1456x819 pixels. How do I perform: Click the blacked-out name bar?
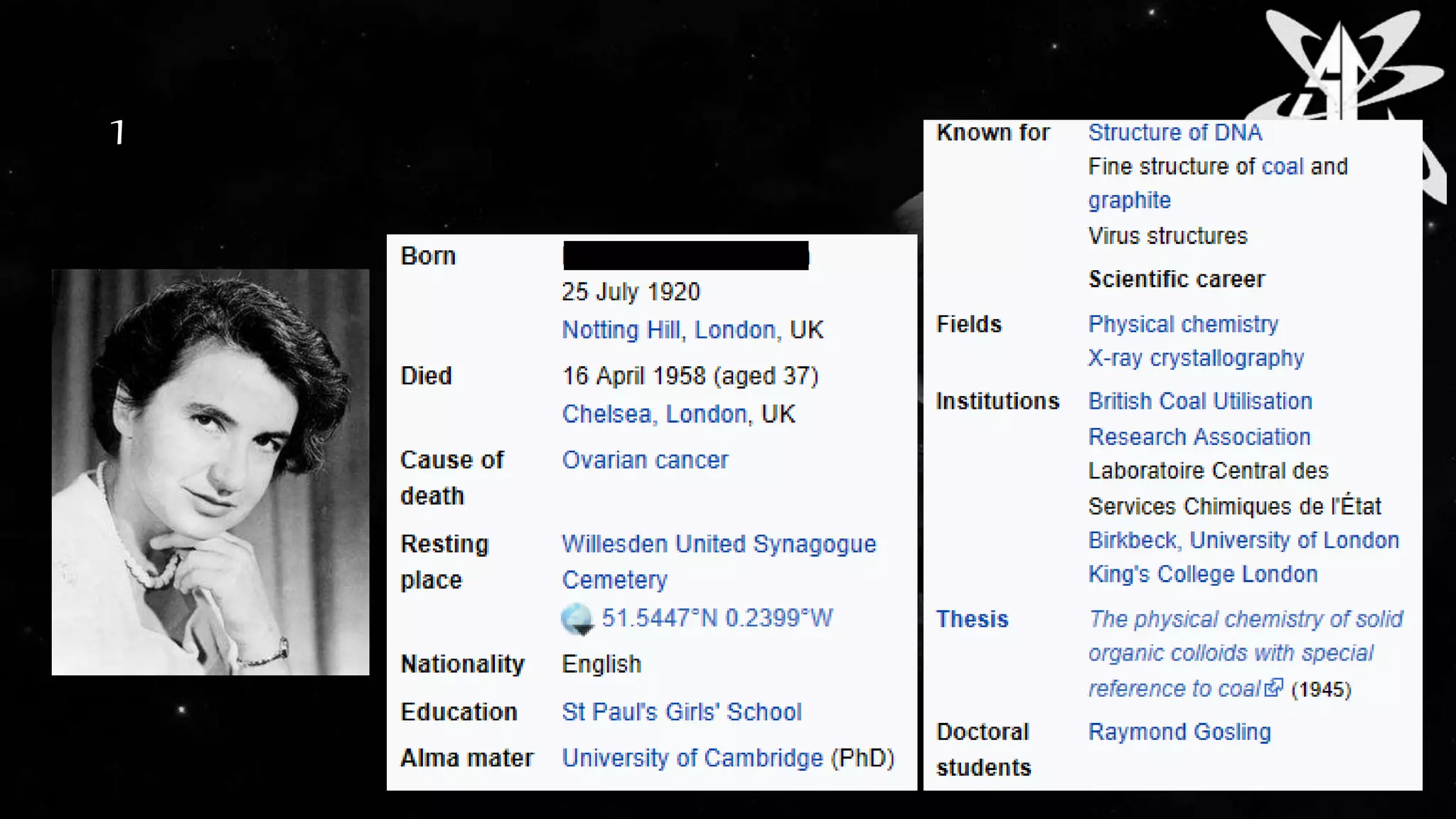[x=685, y=255]
